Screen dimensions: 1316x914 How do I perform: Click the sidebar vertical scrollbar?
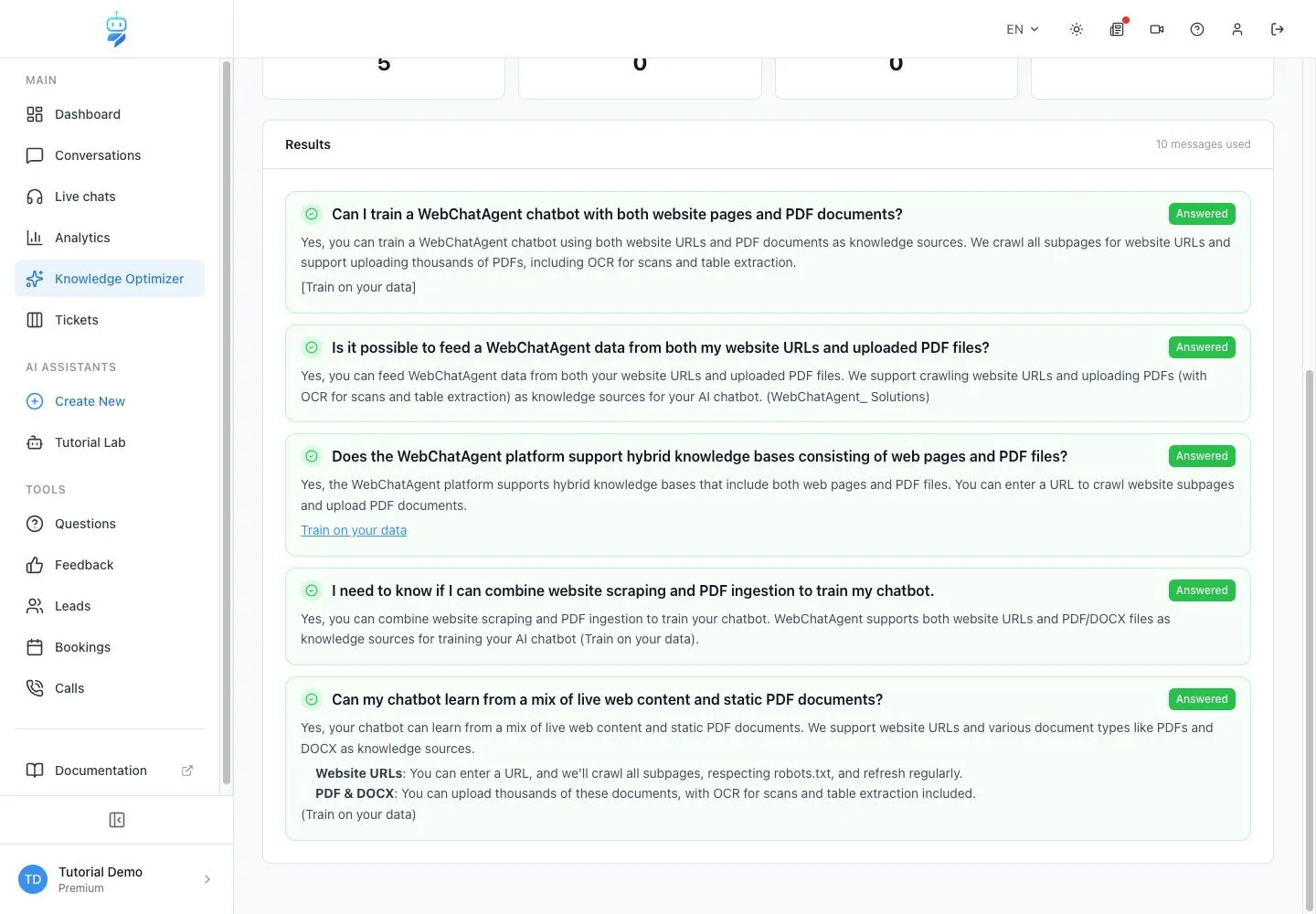click(x=227, y=422)
